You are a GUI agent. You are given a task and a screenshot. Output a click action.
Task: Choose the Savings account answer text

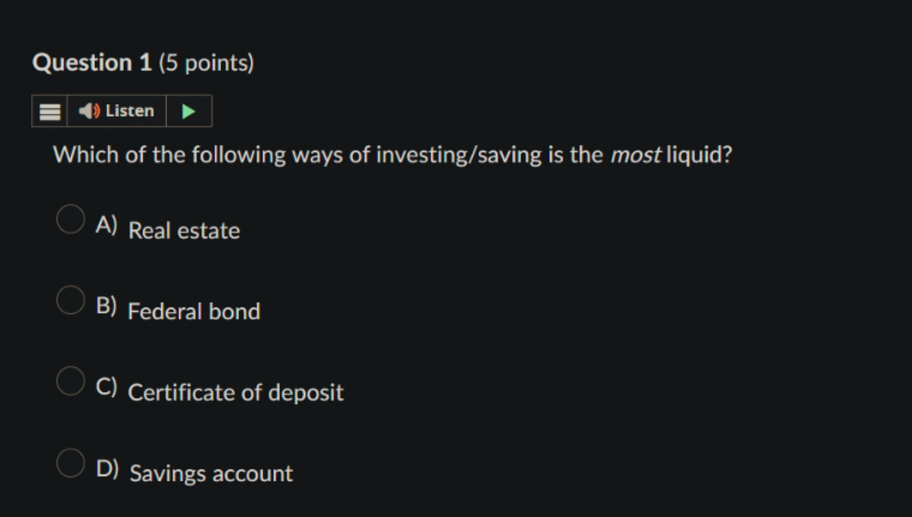point(211,473)
